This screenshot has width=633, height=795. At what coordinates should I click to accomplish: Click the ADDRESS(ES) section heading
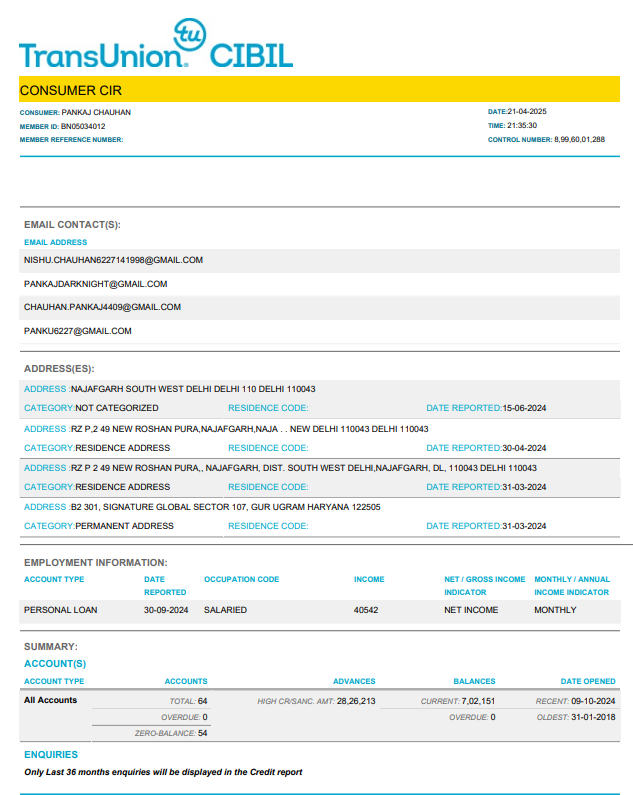[x=59, y=369]
